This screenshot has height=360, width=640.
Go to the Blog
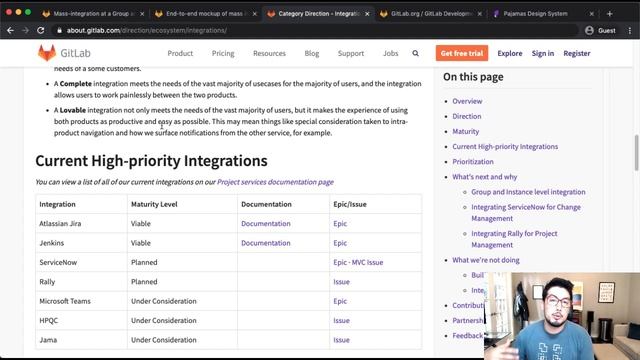tap(312, 53)
